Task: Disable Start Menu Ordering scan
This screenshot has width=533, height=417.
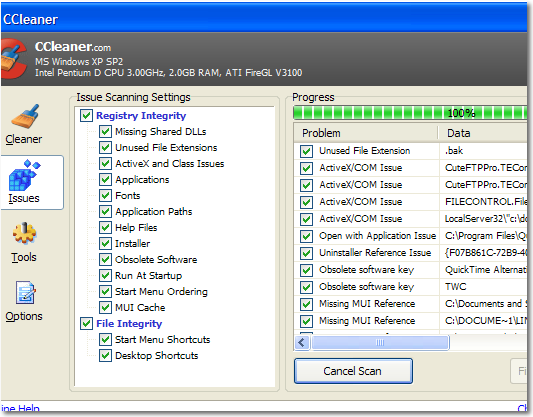Action: pyautogui.click(x=105, y=291)
